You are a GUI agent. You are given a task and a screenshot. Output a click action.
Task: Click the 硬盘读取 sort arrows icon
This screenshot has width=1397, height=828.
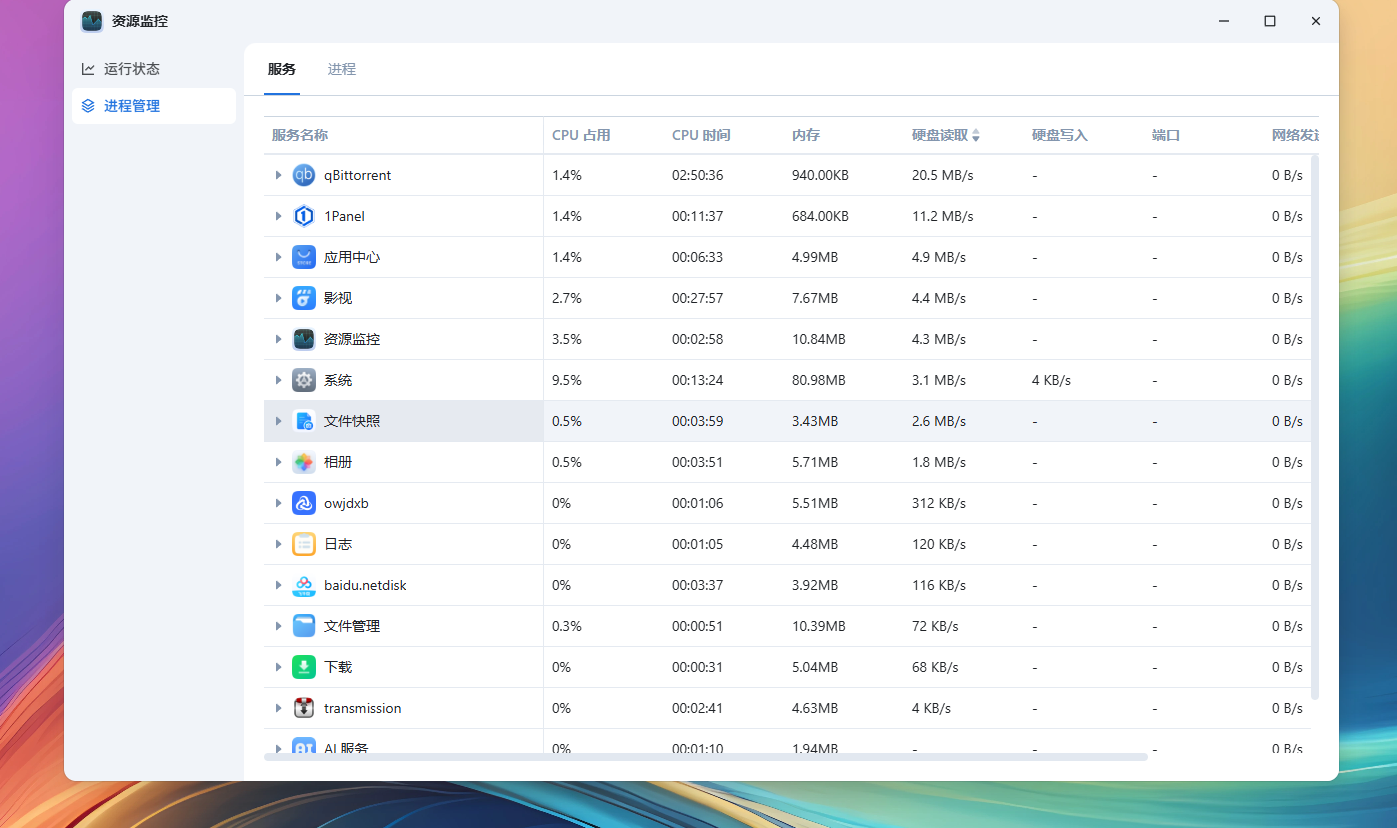coord(976,135)
